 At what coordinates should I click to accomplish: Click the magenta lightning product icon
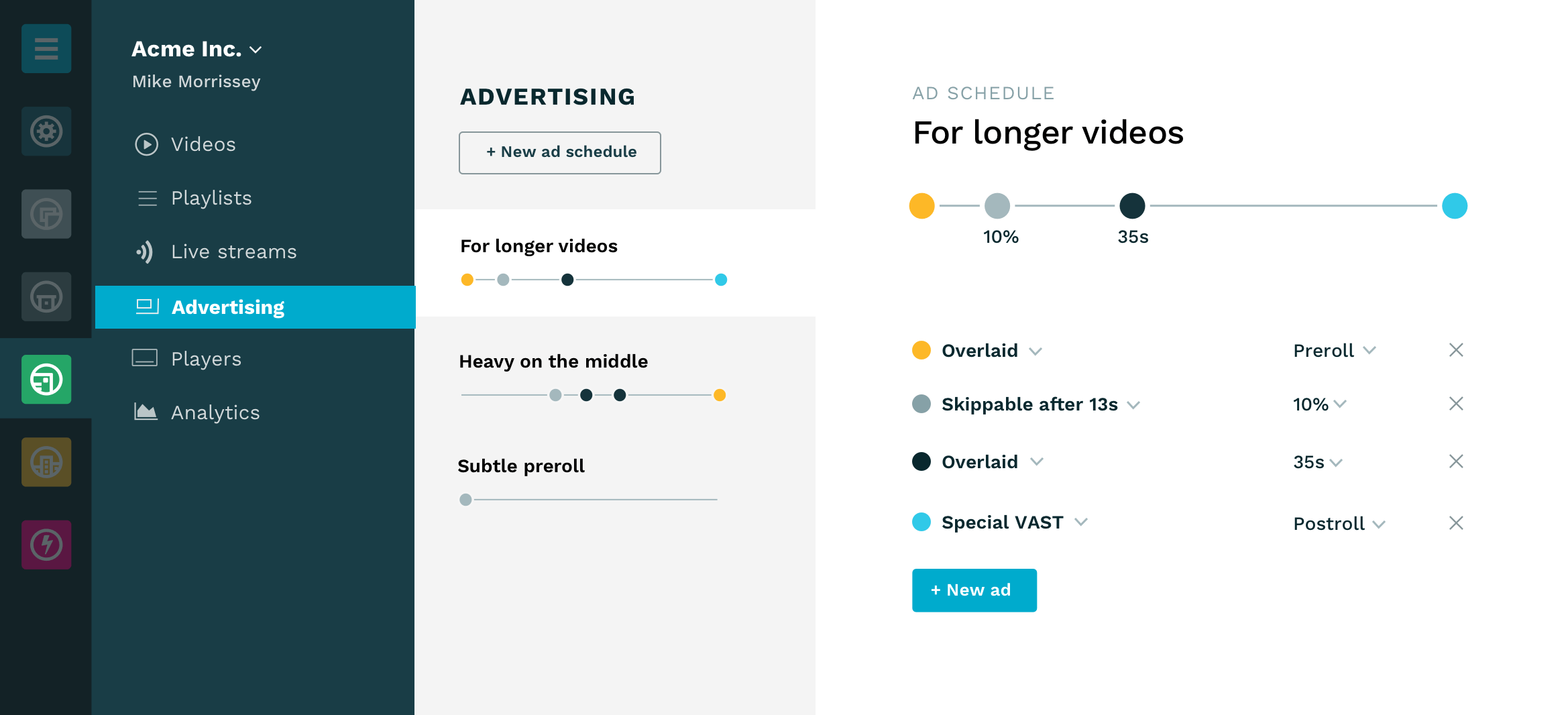click(x=46, y=545)
